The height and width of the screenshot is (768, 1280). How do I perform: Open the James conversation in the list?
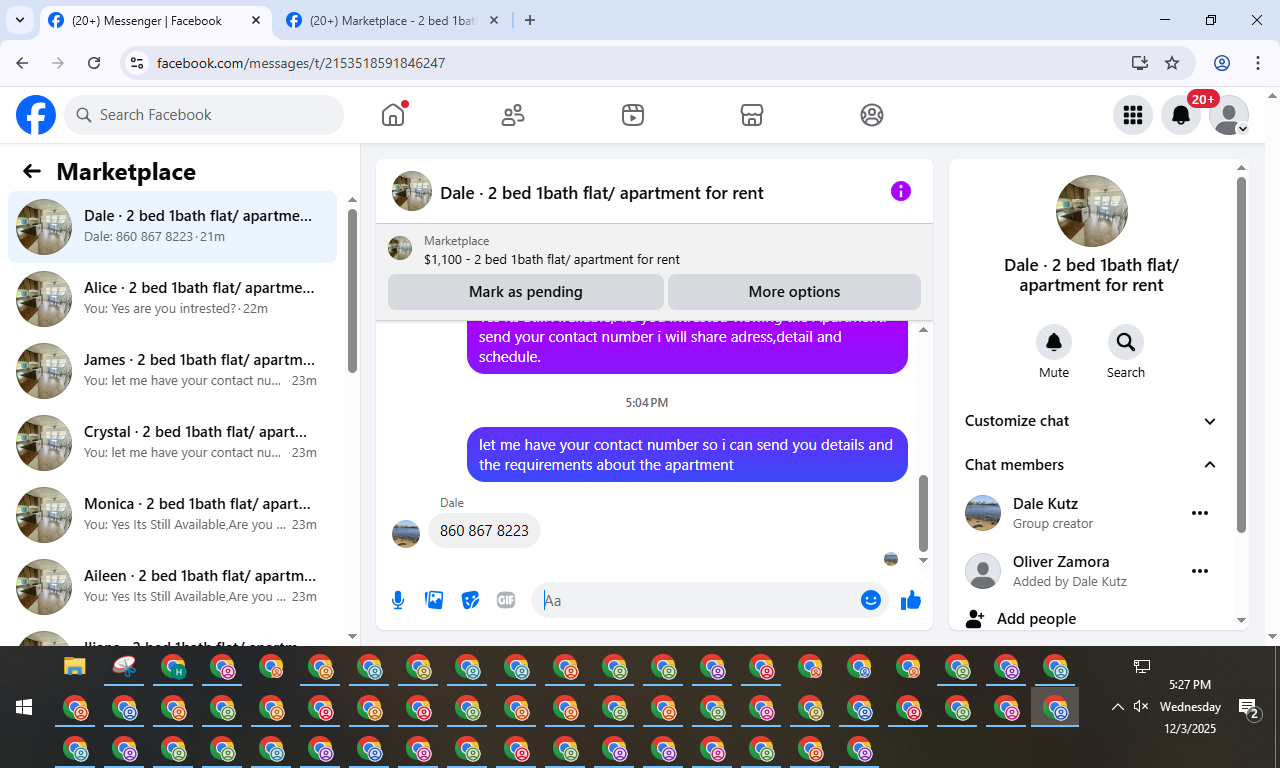173,371
